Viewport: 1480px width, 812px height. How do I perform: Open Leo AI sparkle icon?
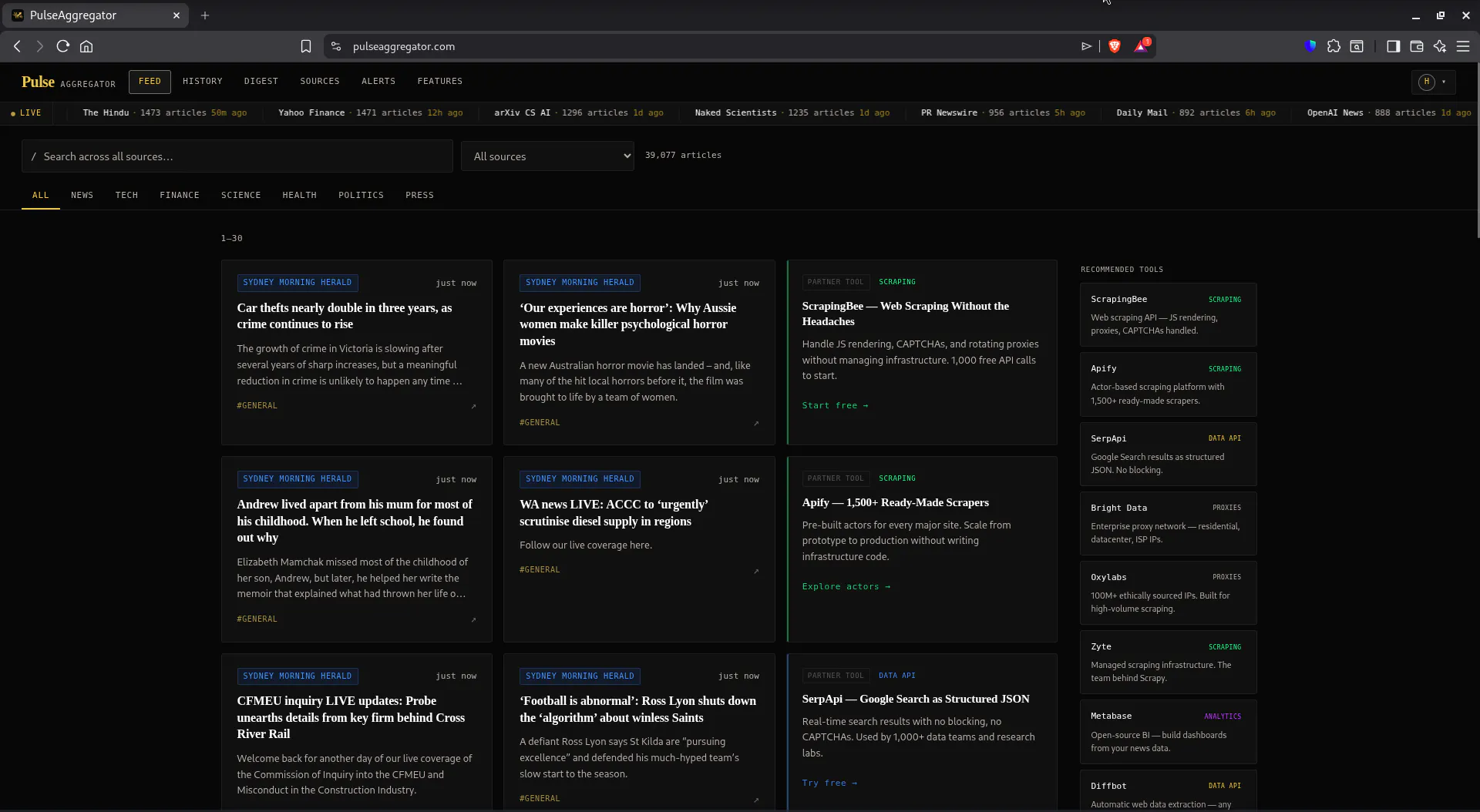1439,46
